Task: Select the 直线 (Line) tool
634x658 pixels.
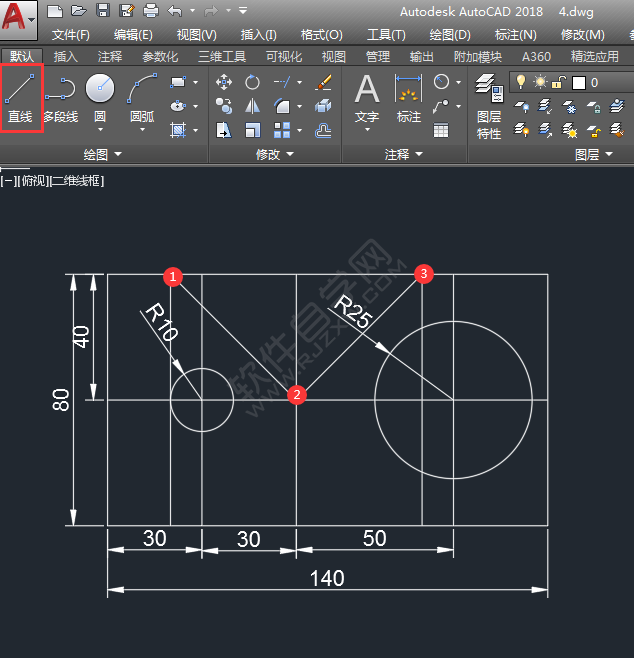Action: point(20,100)
